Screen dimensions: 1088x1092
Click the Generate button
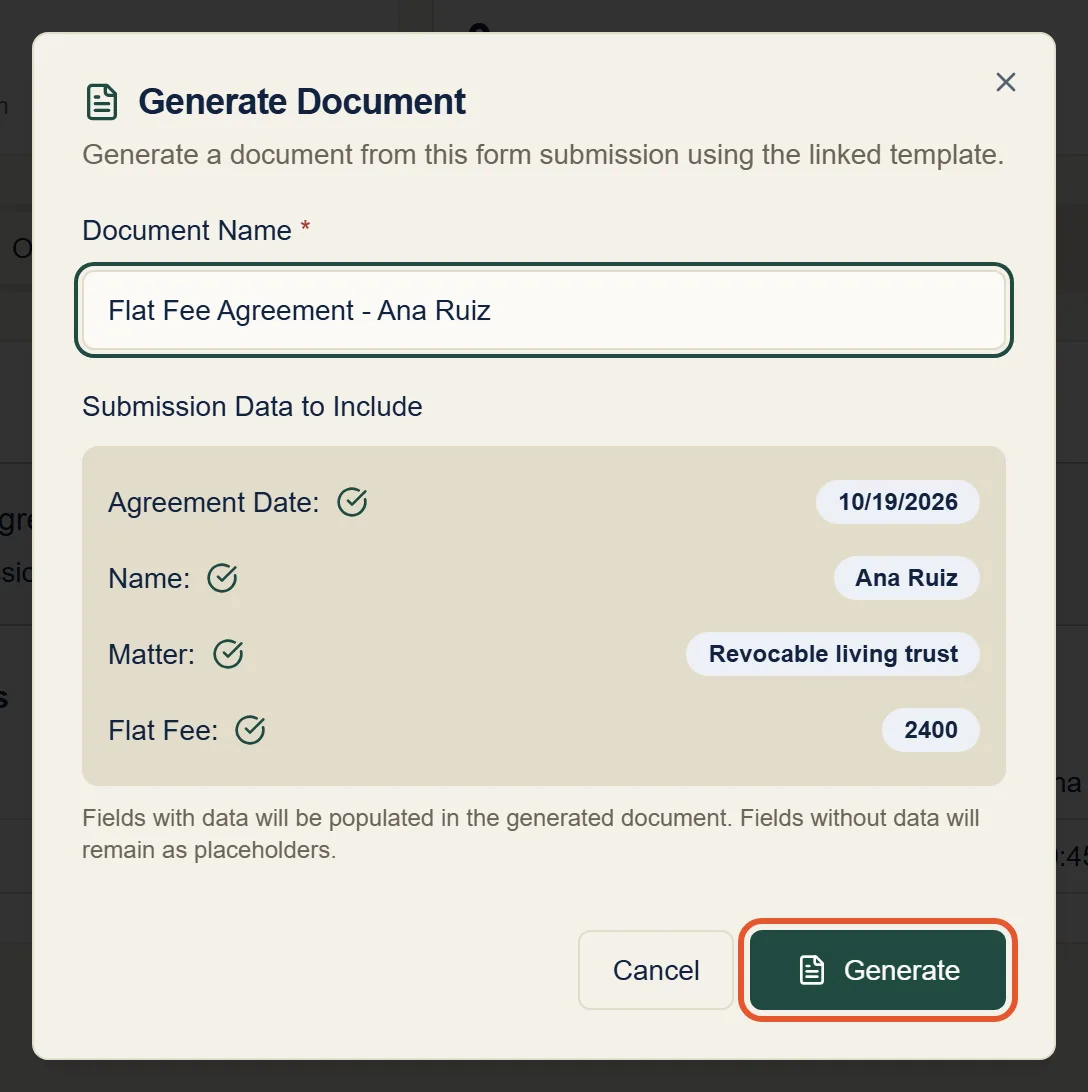(x=878, y=969)
